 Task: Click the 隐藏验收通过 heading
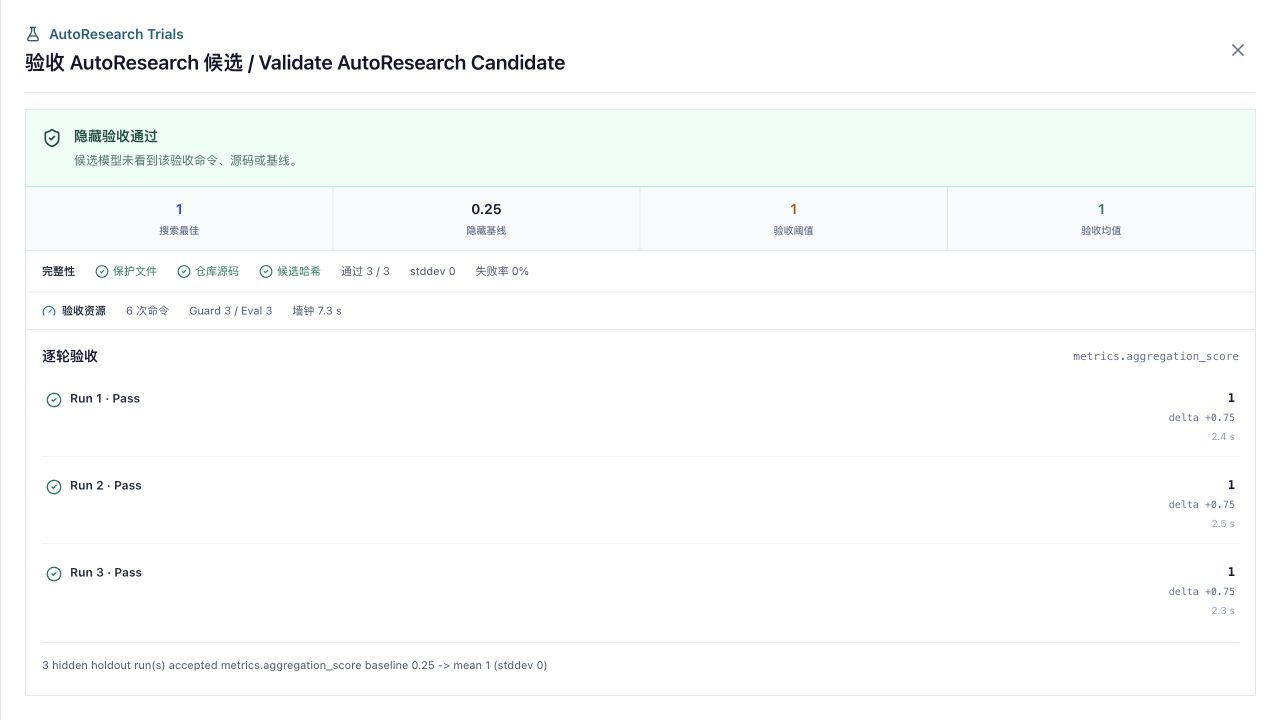tap(116, 136)
